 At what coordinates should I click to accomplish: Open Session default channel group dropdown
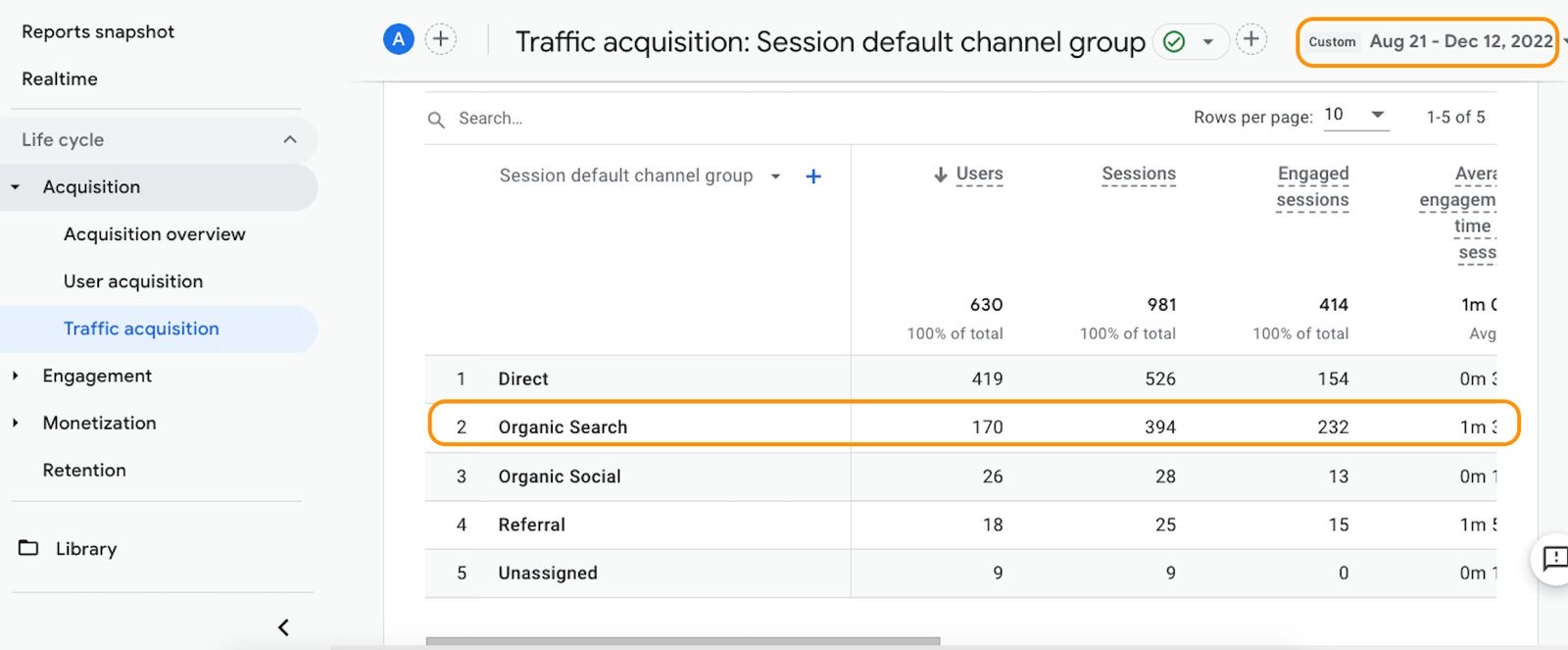775,176
